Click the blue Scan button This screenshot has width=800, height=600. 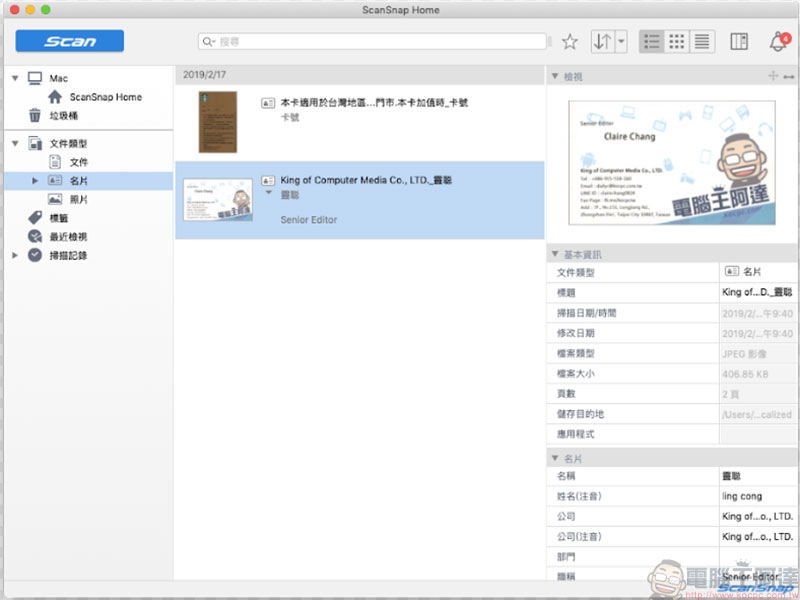point(69,41)
